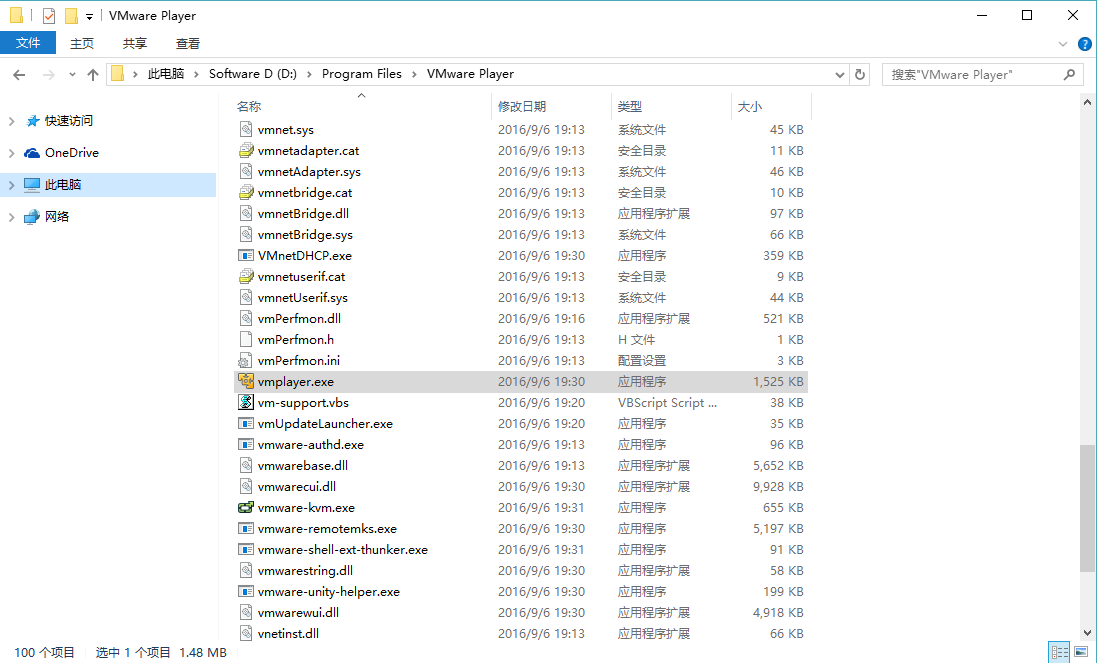1097x663 pixels.
Task: Click the vmplayer.exe application icon
Action: tap(246, 381)
